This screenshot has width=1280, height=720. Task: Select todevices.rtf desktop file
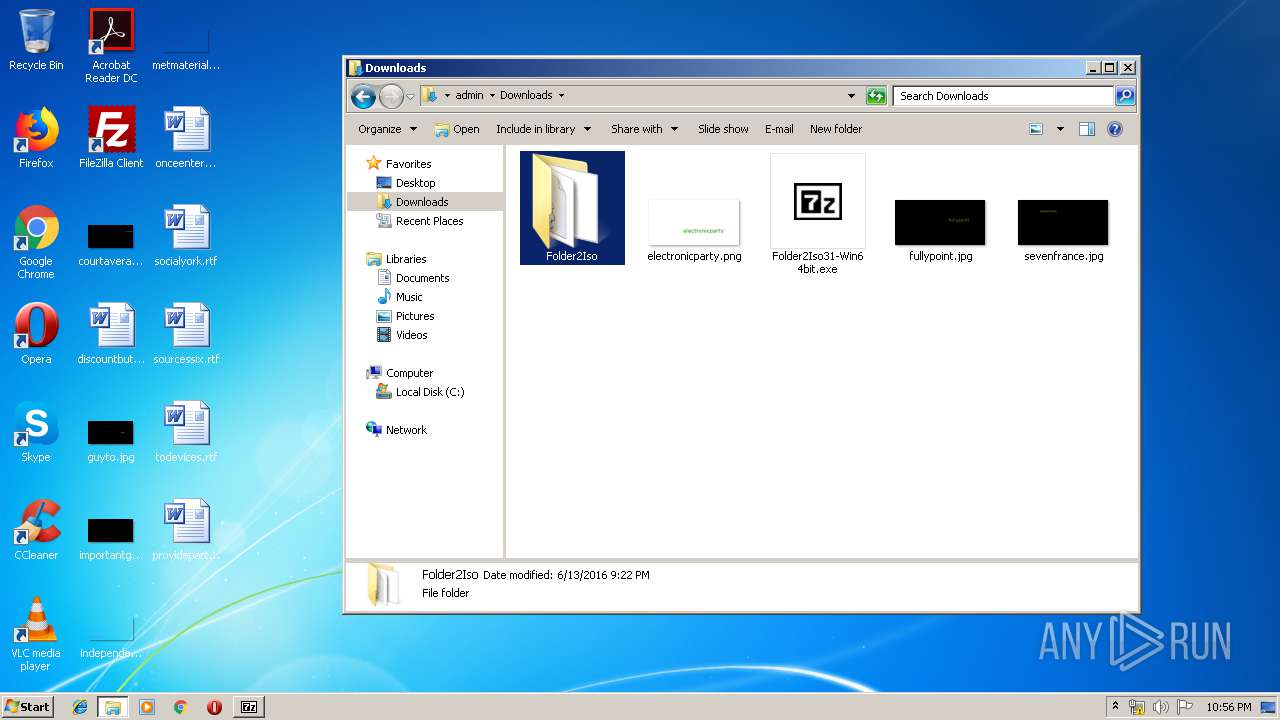(x=186, y=432)
